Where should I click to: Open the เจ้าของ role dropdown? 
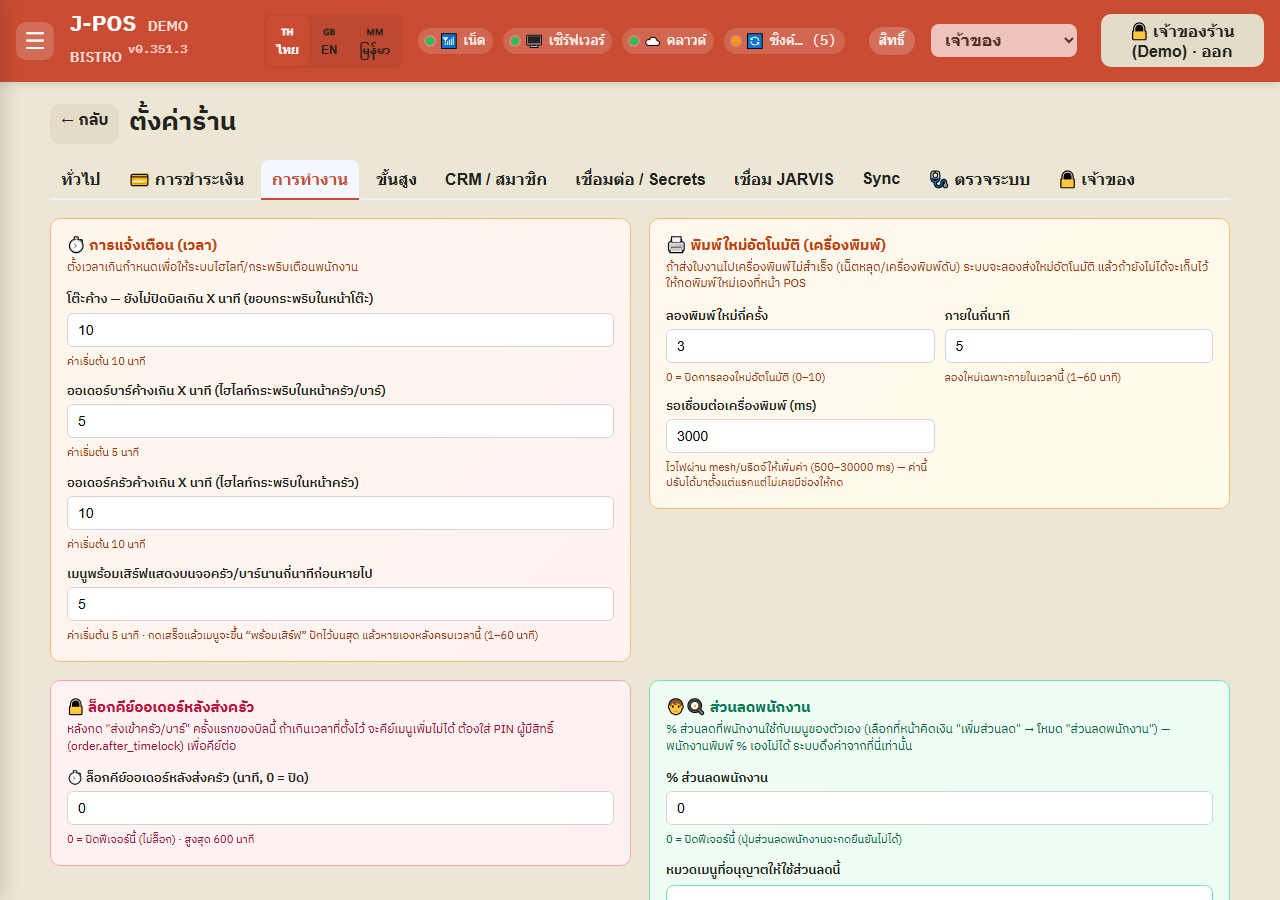click(1004, 41)
